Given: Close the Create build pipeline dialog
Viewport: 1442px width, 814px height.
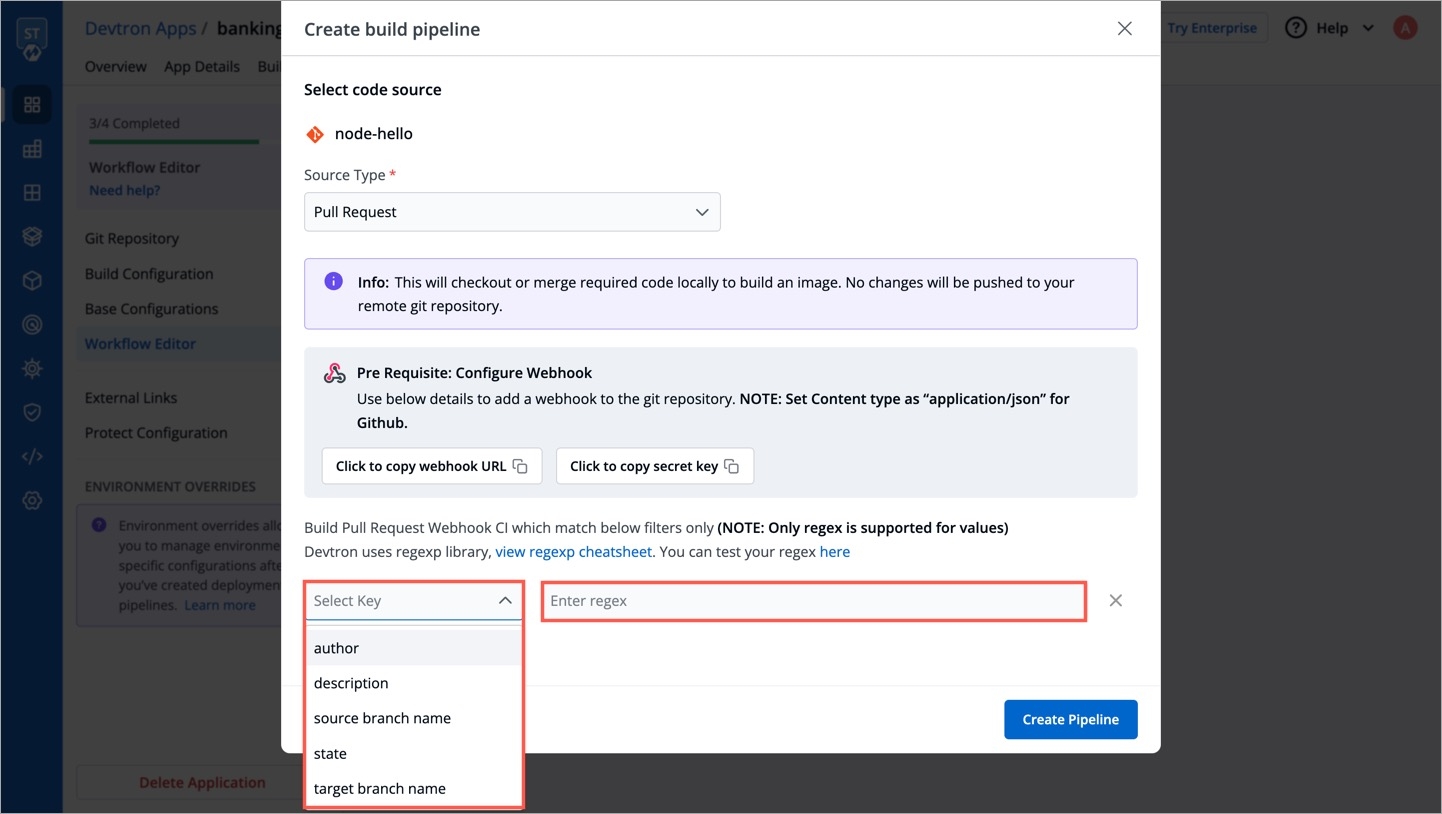Looking at the screenshot, I should click(1124, 29).
